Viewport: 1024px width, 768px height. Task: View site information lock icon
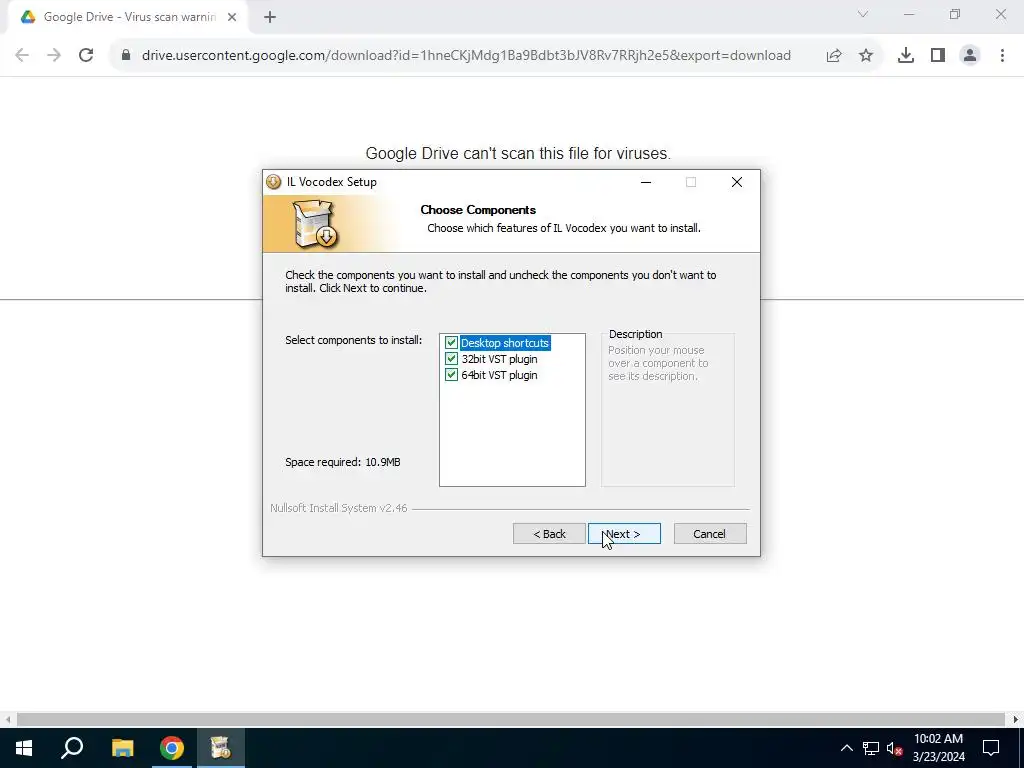click(126, 56)
